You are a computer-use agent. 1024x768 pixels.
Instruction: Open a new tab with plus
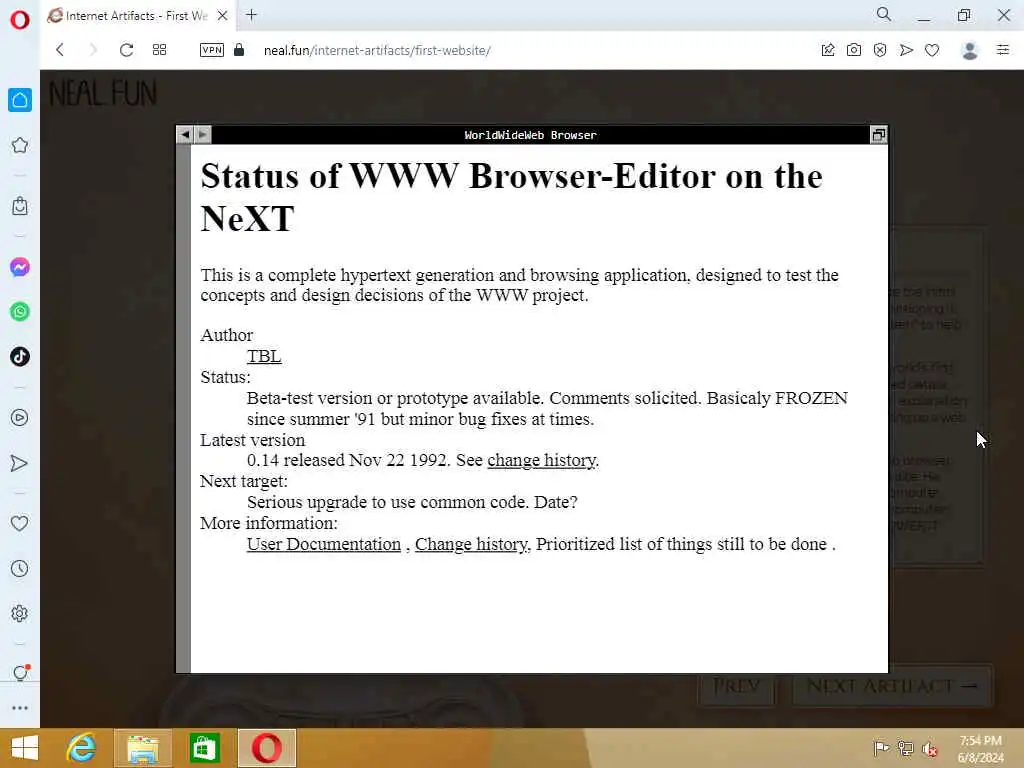[x=251, y=14]
